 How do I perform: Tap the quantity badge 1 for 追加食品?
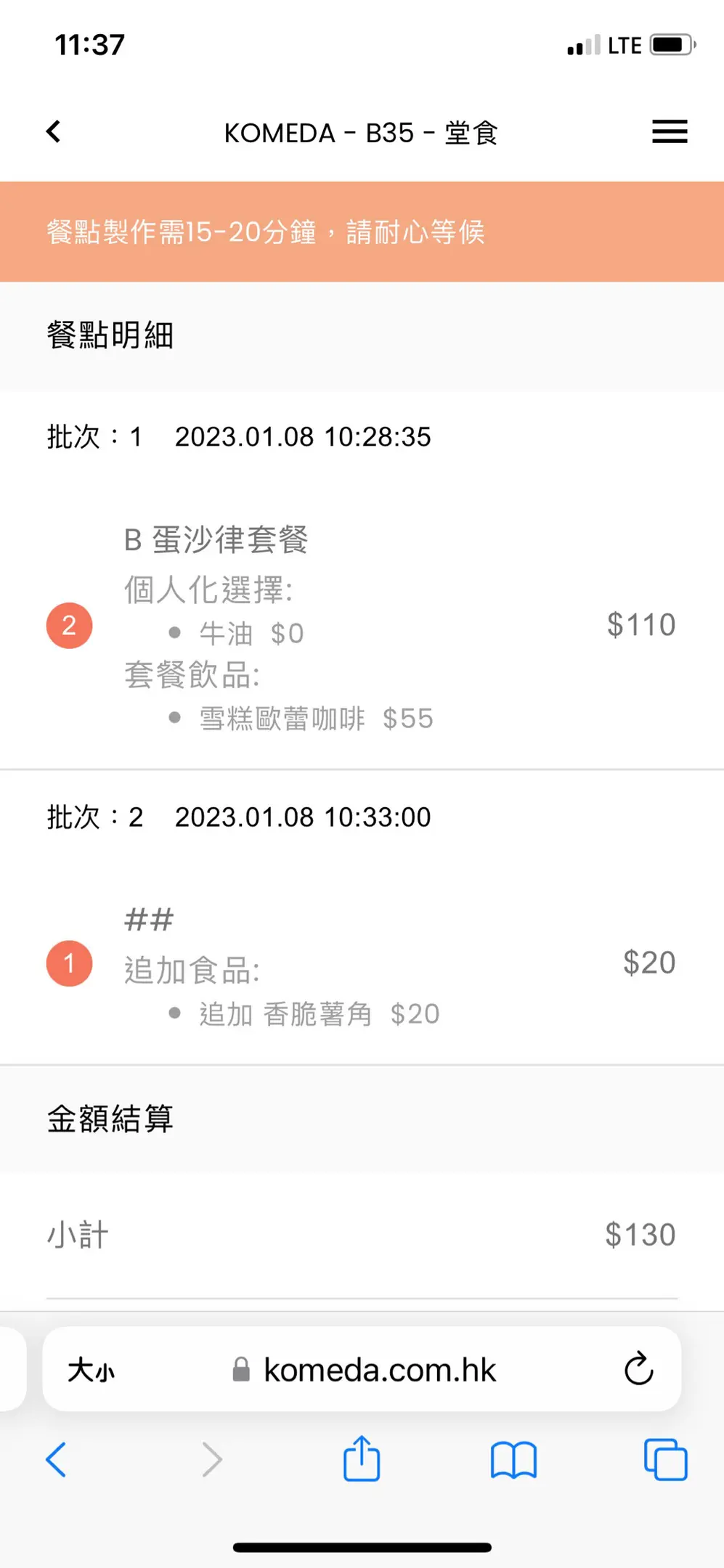[x=69, y=963]
